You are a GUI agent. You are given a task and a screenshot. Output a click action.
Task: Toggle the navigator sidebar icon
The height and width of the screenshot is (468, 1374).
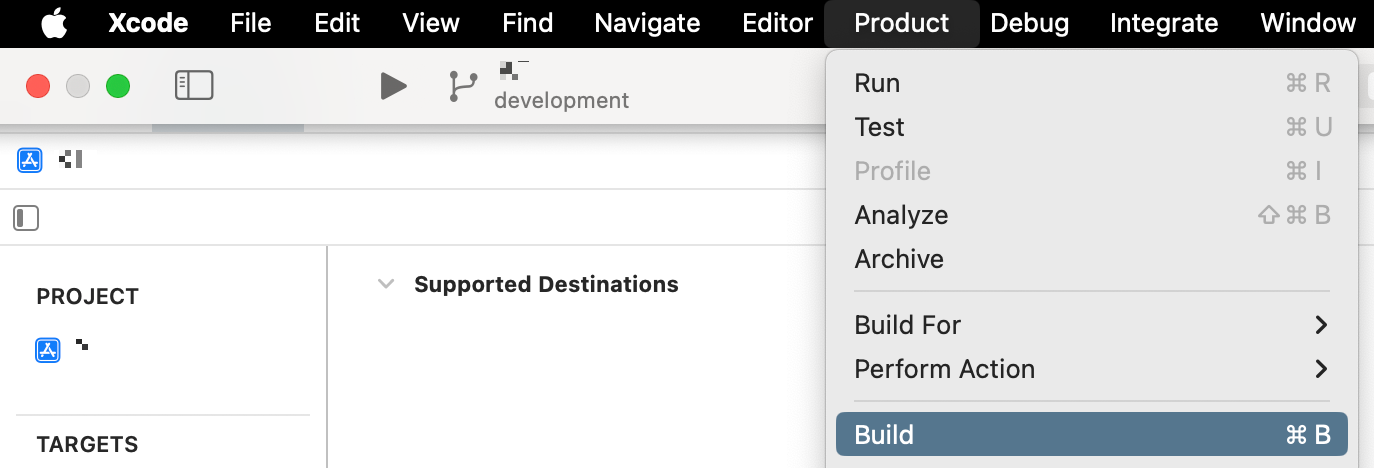194,86
